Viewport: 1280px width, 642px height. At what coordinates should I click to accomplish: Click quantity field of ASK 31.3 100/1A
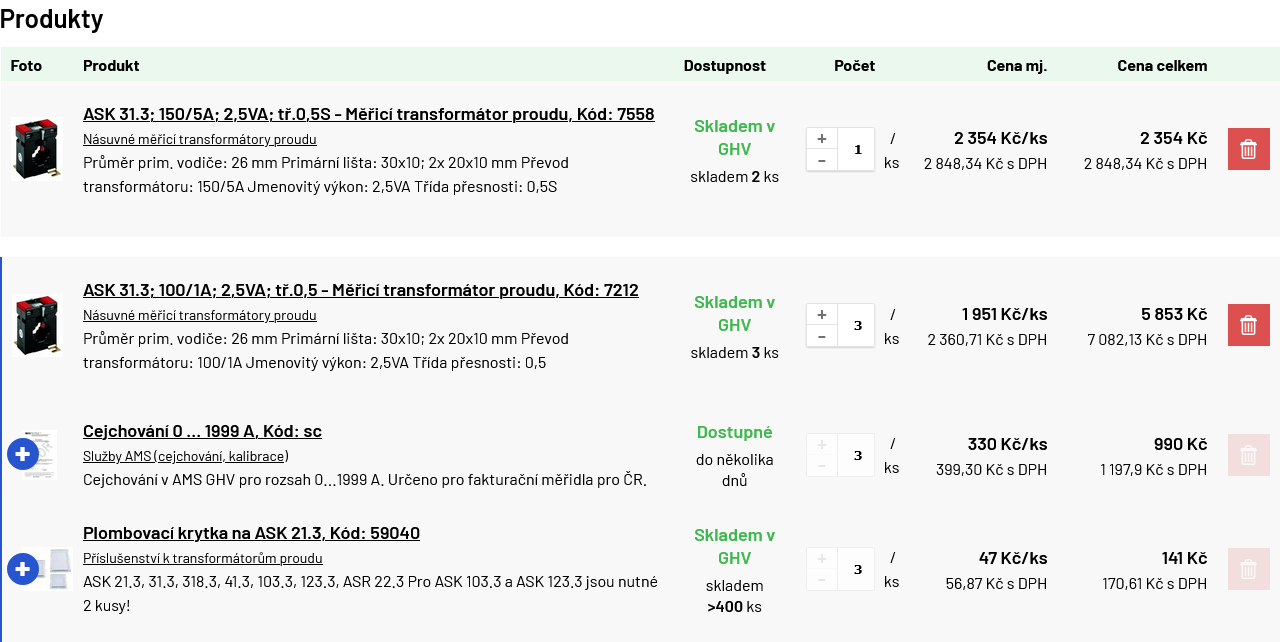[x=857, y=325]
